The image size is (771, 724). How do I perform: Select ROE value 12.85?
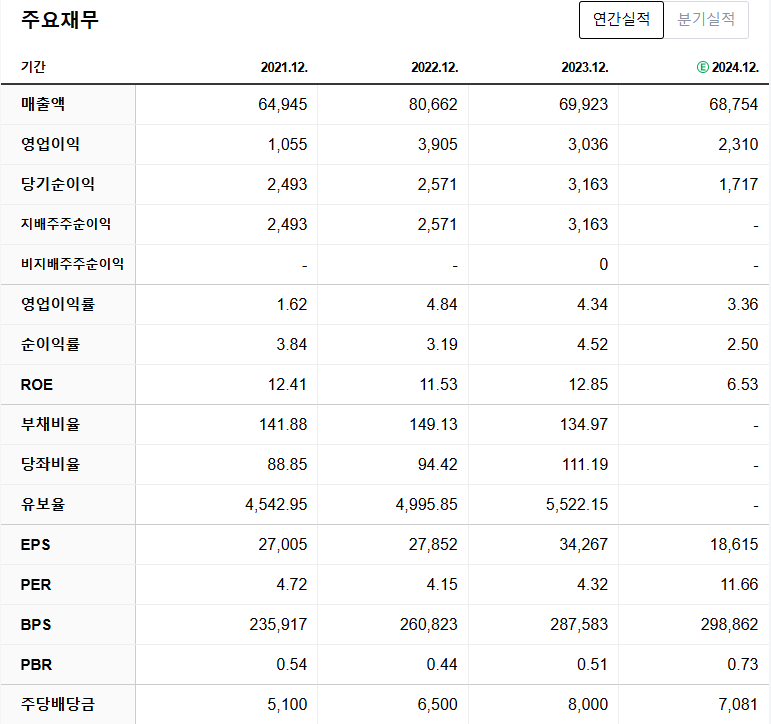588,385
